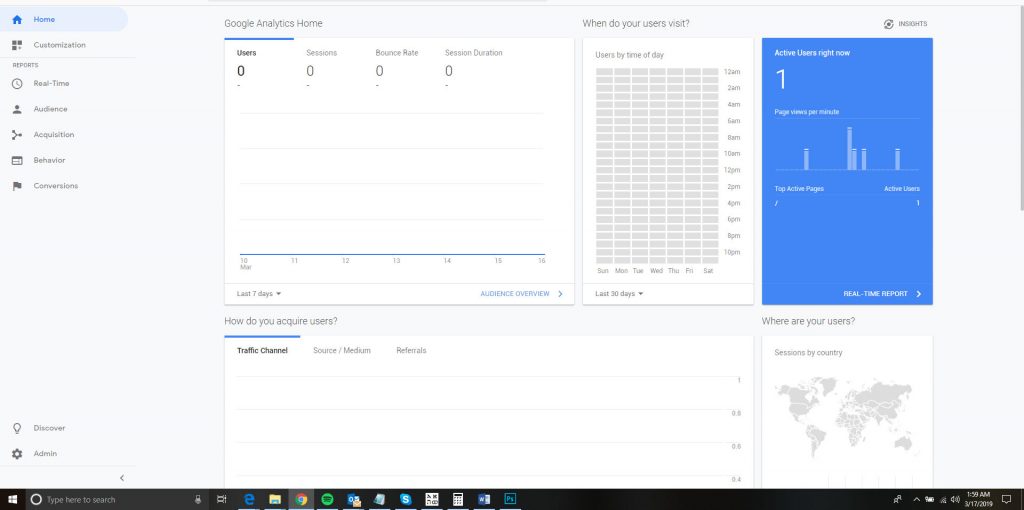The width and height of the screenshot is (1024, 510).
Task: Open File Explorer from the taskbar
Action: tap(275, 500)
